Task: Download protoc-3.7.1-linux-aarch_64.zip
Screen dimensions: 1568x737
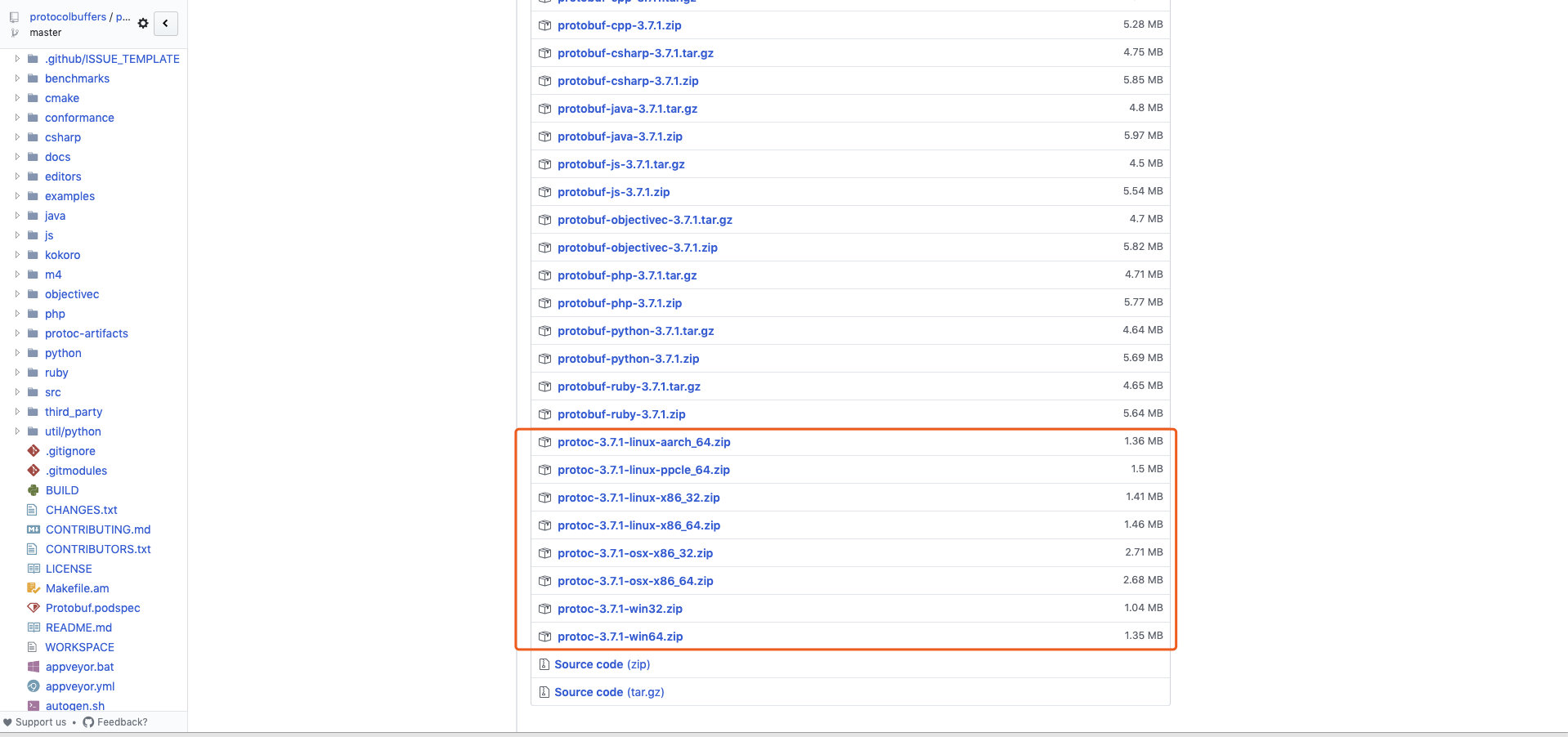Action: [x=644, y=442]
